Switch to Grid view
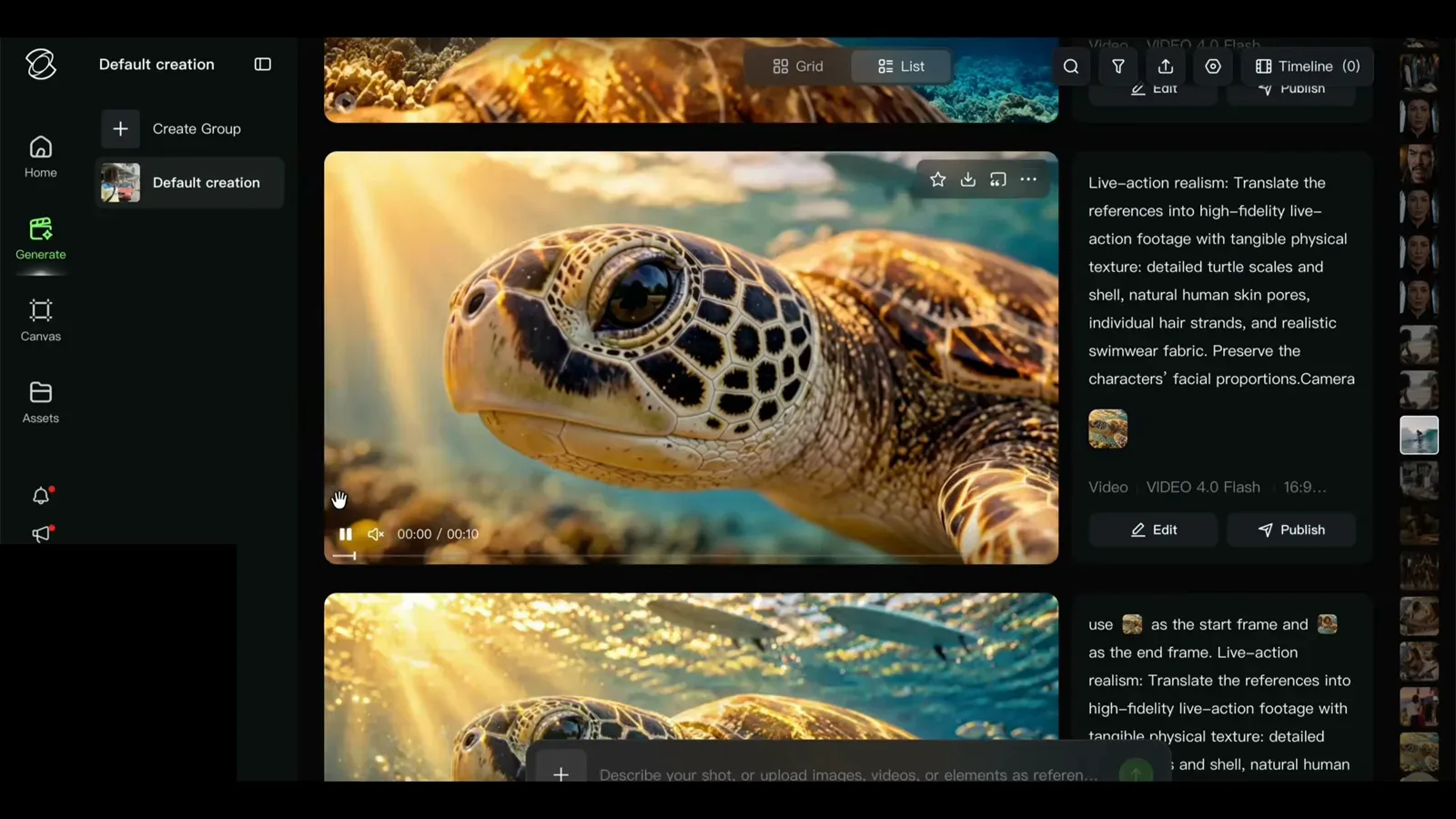 pos(798,66)
